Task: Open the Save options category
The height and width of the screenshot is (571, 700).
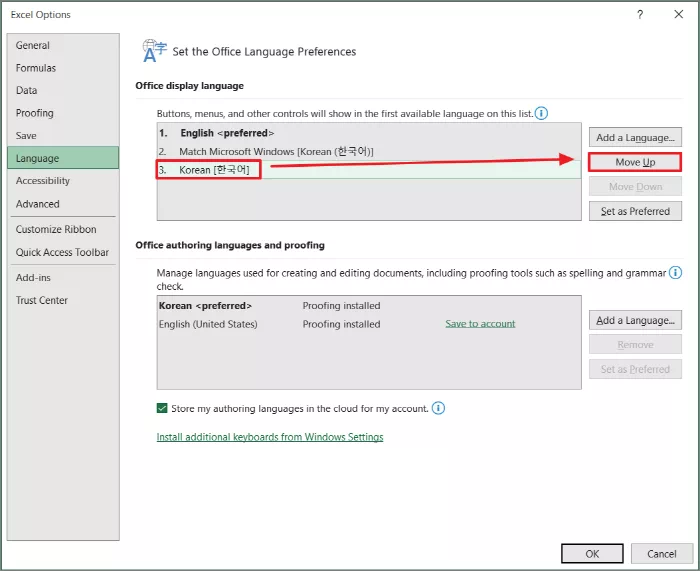Action: pyautogui.click(x=63, y=135)
